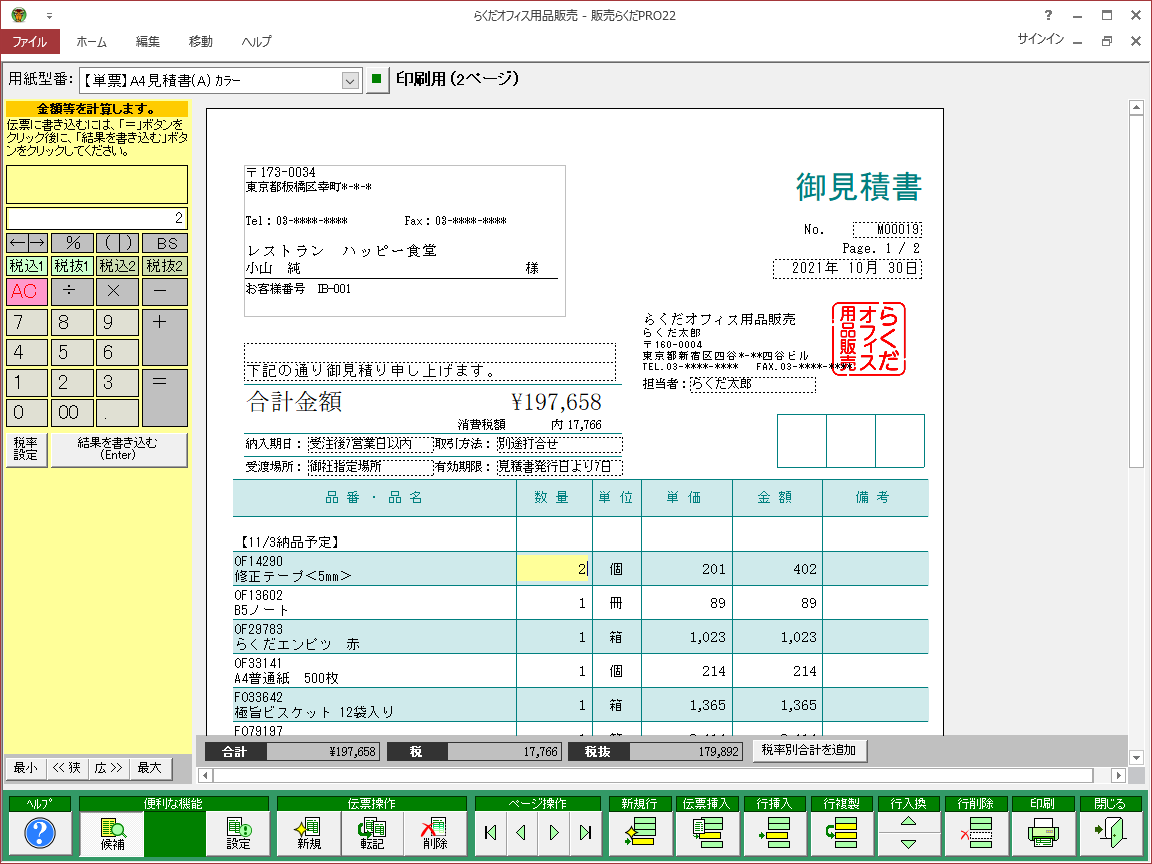Click the 極旨ビスケット 12袋入り item row

[x=580, y=705]
